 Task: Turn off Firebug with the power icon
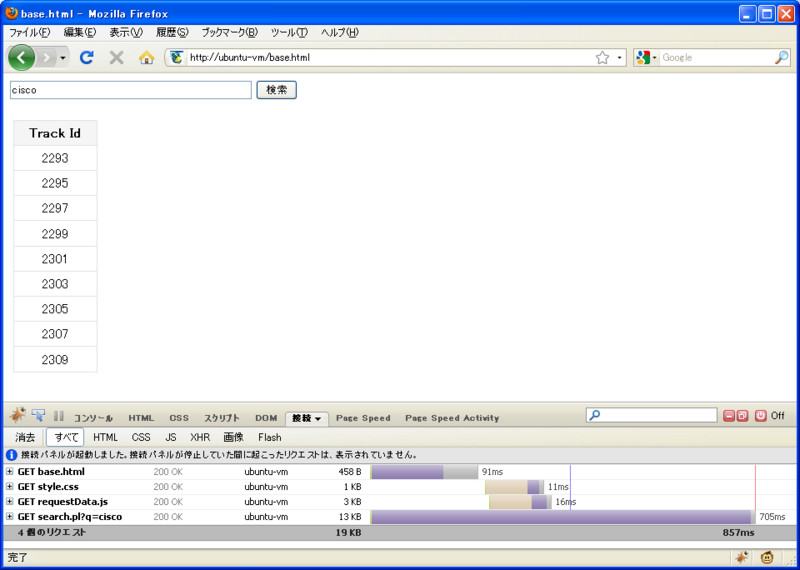tap(761, 416)
